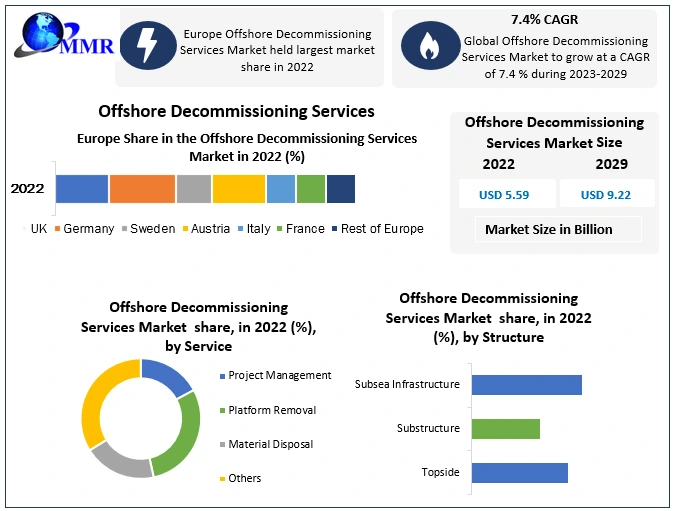Select the Subsea Infrastructure bar
This screenshot has height=511, width=675.
coord(526,384)
